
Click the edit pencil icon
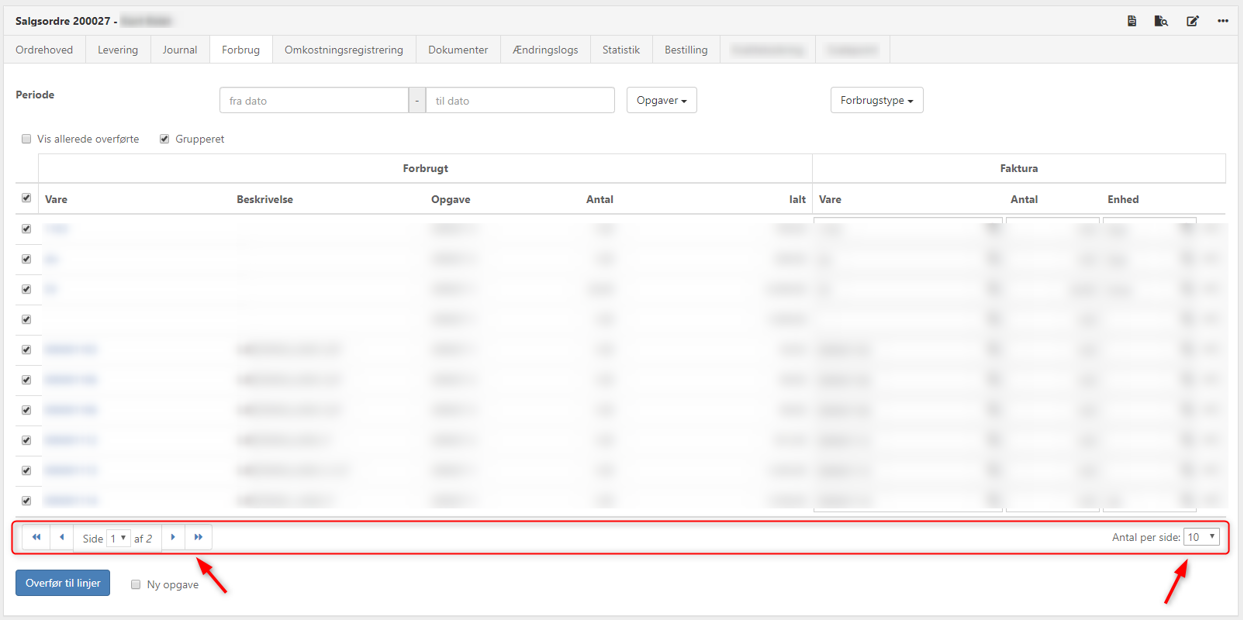pos(1192,21)
